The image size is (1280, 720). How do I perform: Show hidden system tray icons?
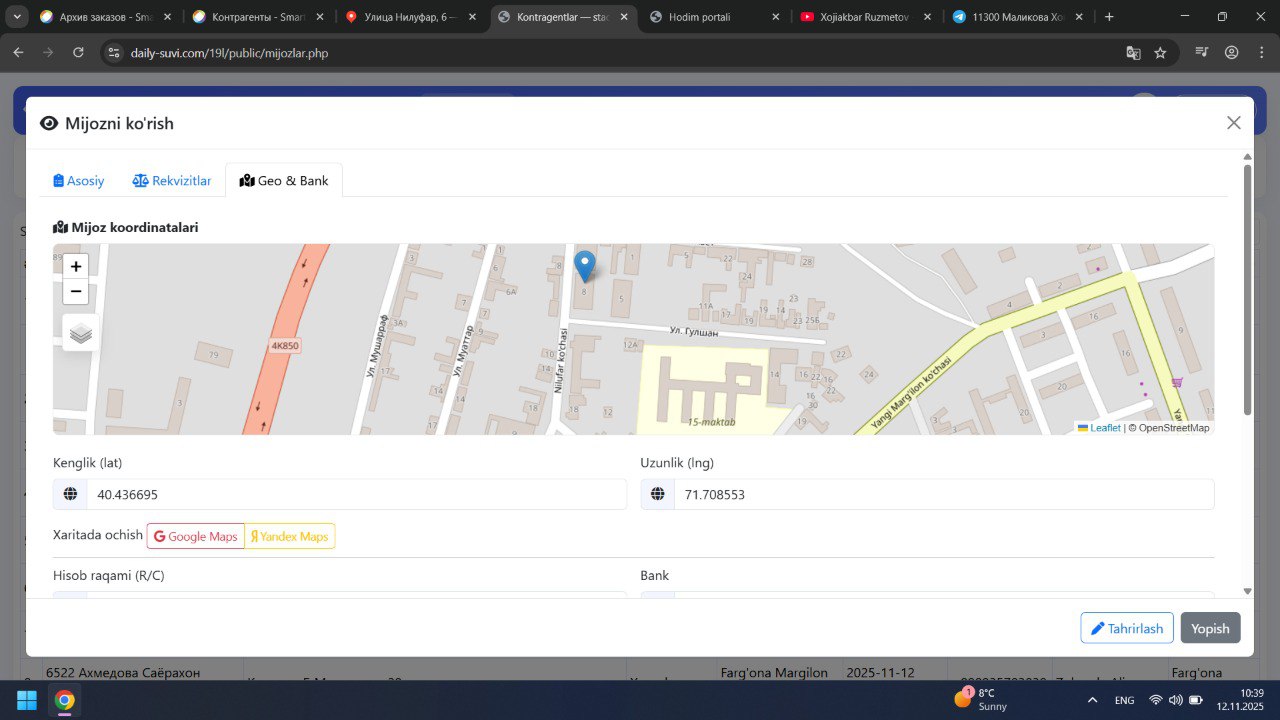1092,700
